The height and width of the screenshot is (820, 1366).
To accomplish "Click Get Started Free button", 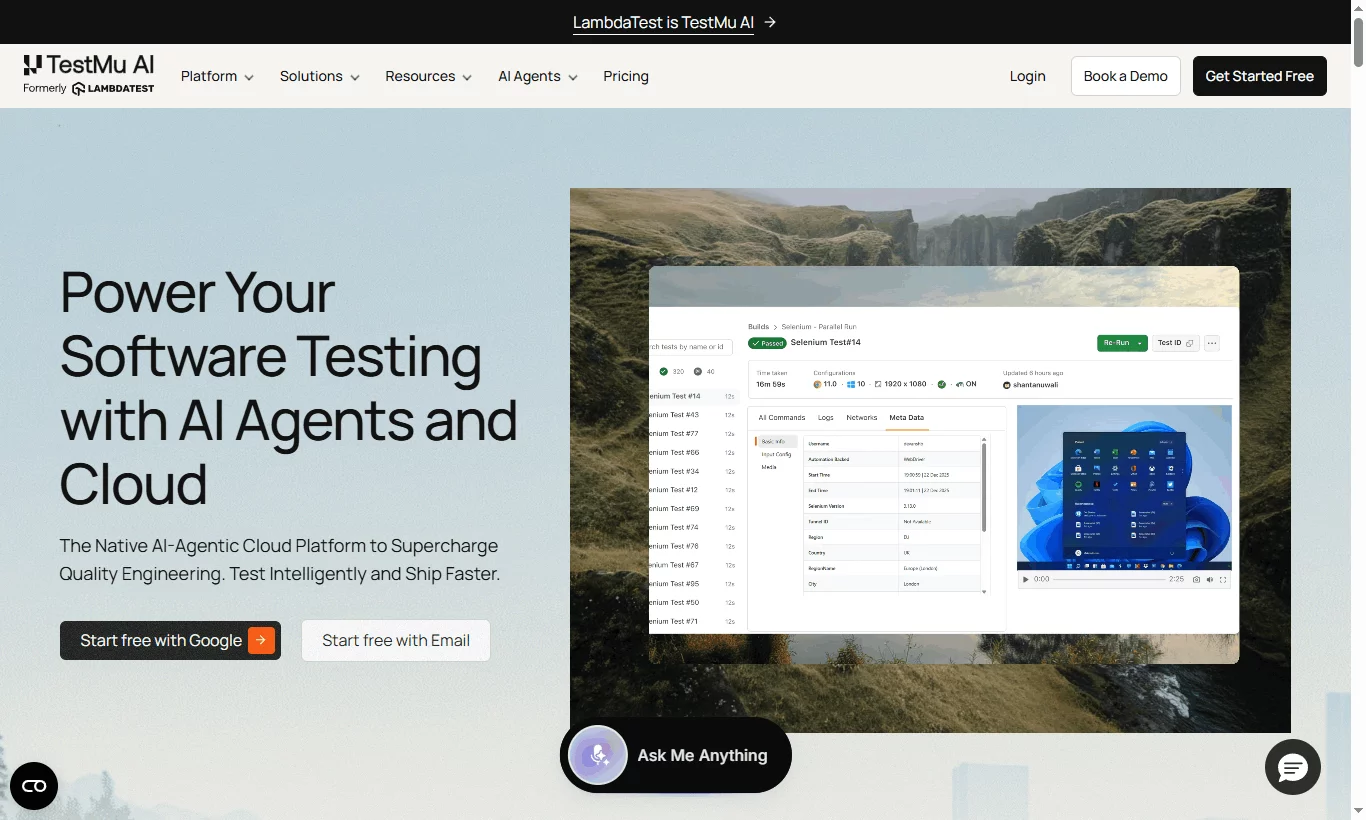I will pyautogui.click(x=1260, y=76).
